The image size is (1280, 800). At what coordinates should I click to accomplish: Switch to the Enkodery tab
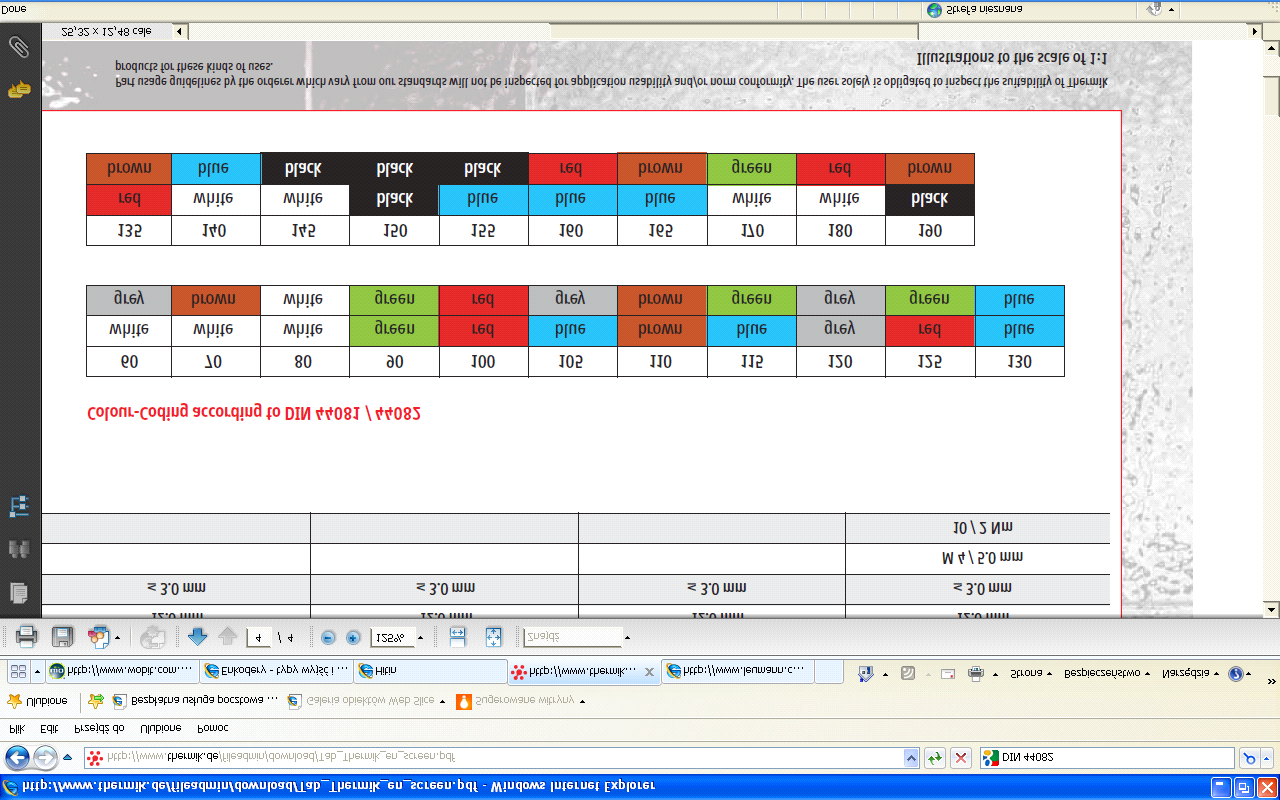click(x=275, y=672)
